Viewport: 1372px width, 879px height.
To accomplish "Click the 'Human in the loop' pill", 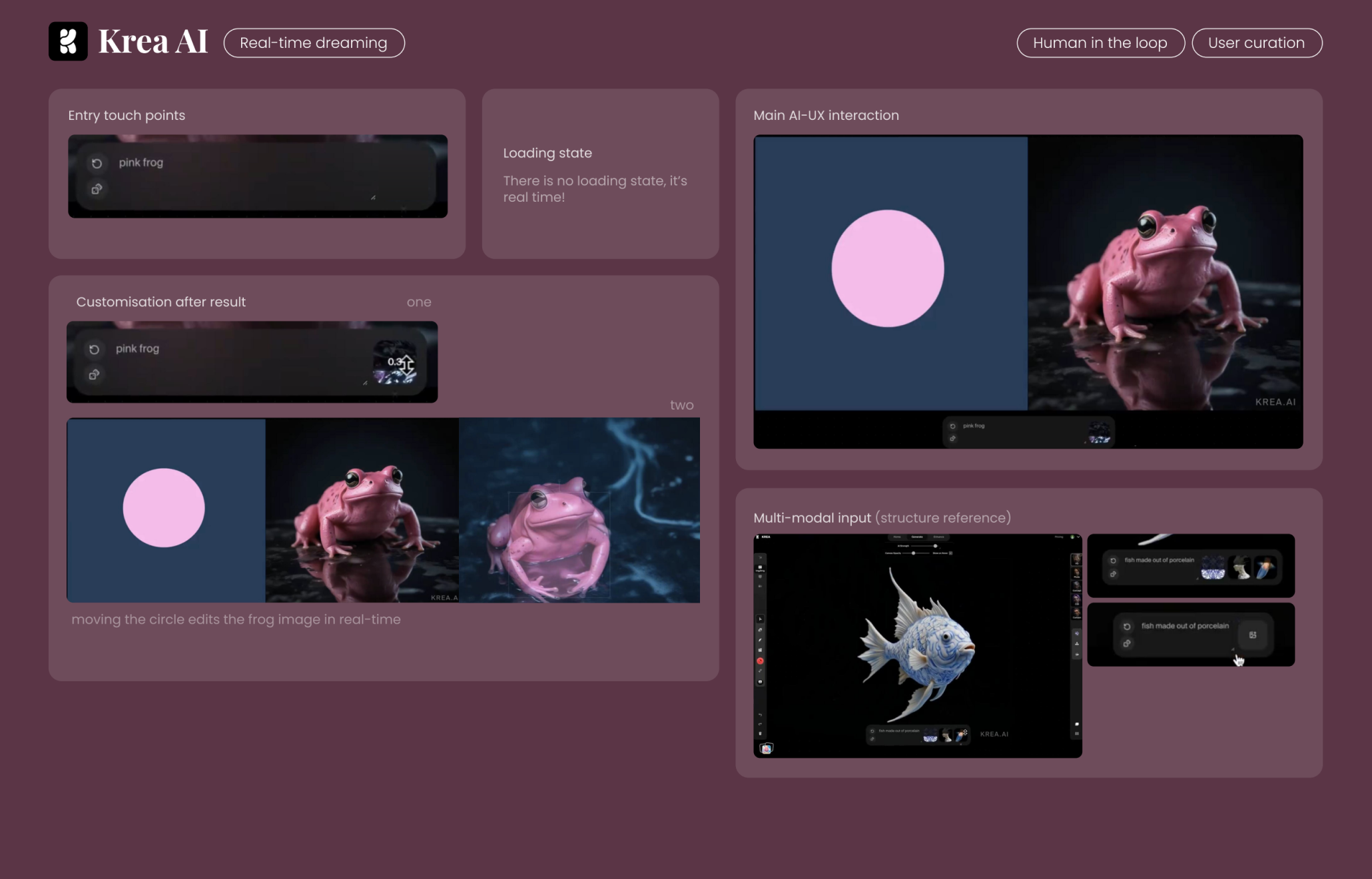I will 1100,43.
